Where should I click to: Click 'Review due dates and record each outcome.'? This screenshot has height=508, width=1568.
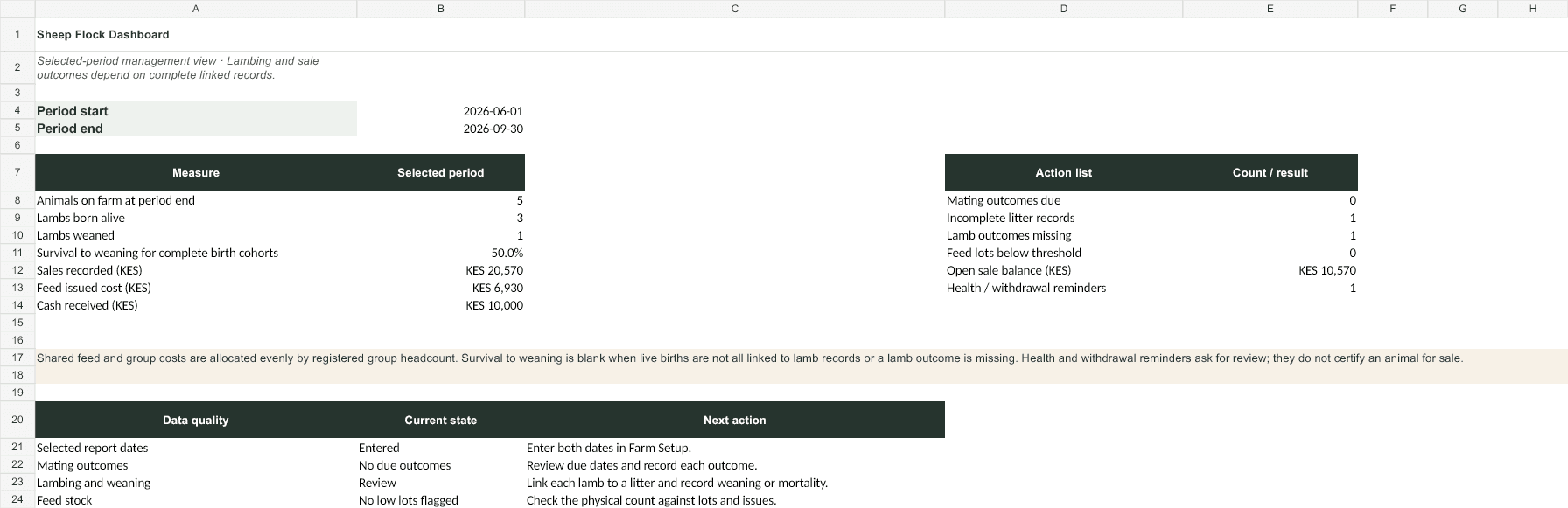[x=735, y=465]
